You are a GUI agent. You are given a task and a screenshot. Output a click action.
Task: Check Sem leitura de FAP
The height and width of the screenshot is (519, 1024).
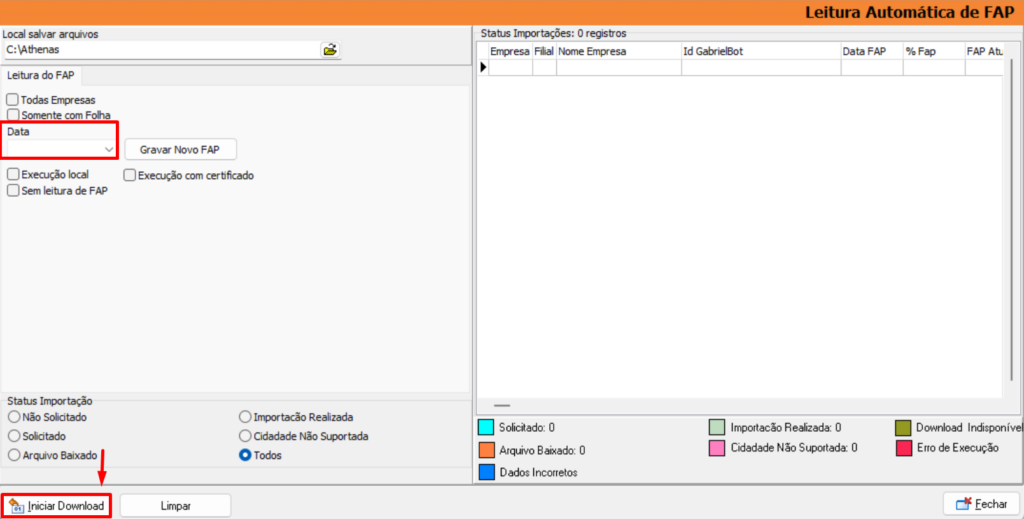click(13, 191)
